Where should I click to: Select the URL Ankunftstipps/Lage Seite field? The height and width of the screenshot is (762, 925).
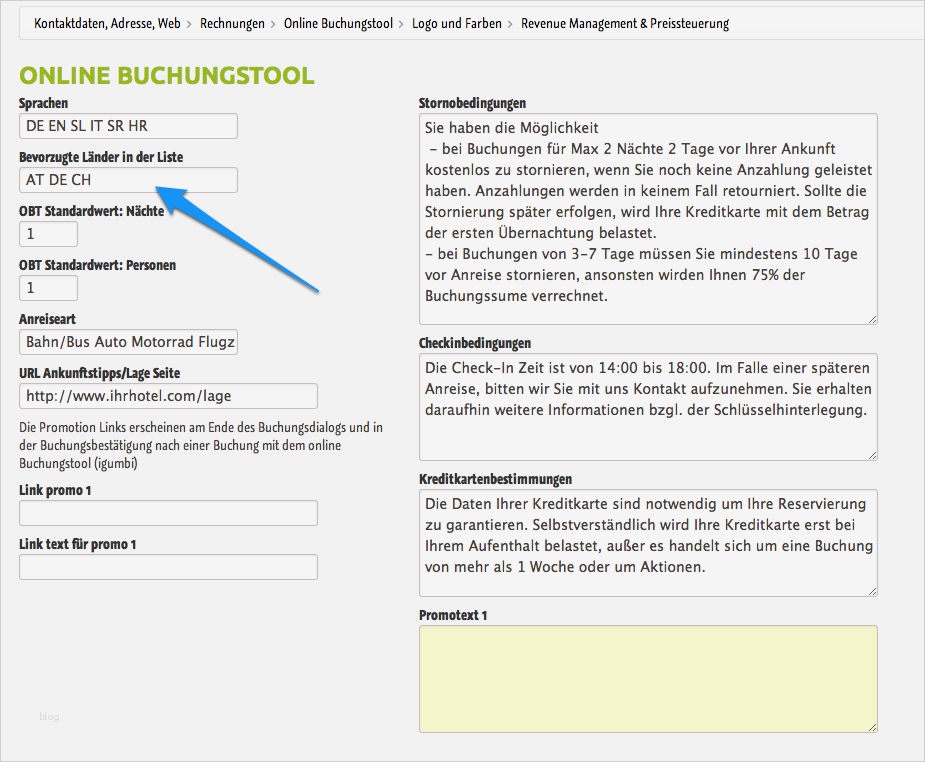pyautogui.click(x=168, y=396)
